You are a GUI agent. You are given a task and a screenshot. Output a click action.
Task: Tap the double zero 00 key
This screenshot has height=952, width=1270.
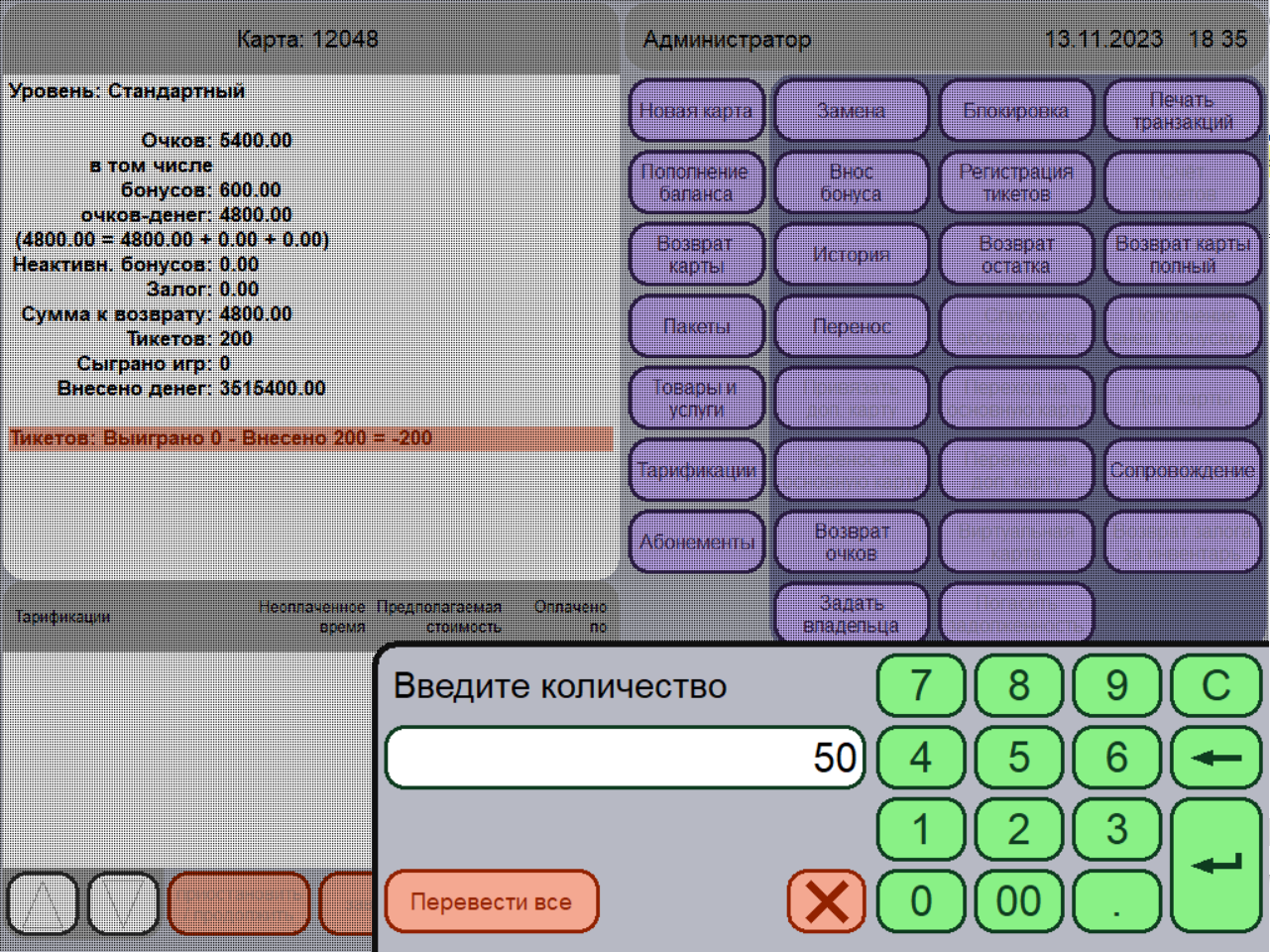pos(1019,901)
